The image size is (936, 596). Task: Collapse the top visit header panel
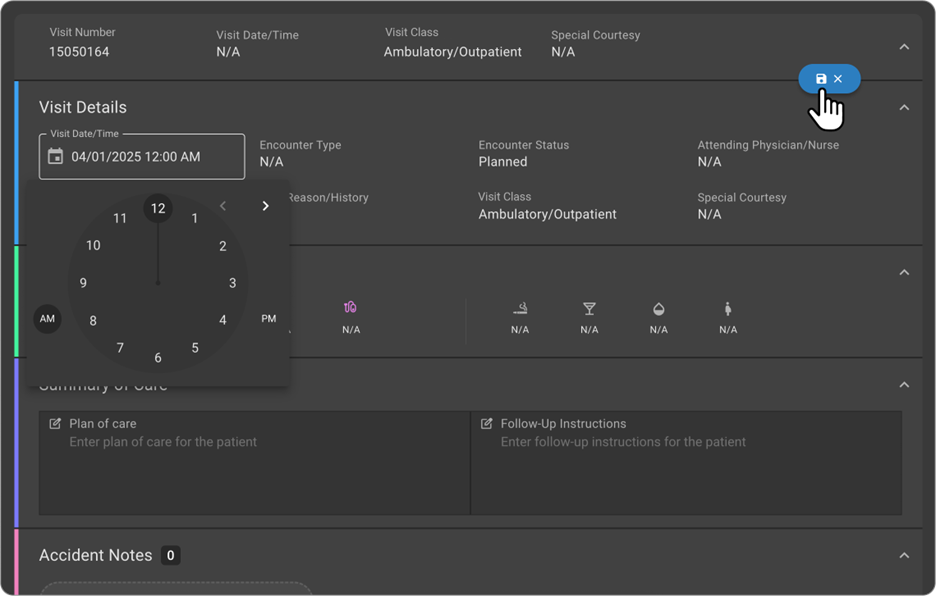904,47
